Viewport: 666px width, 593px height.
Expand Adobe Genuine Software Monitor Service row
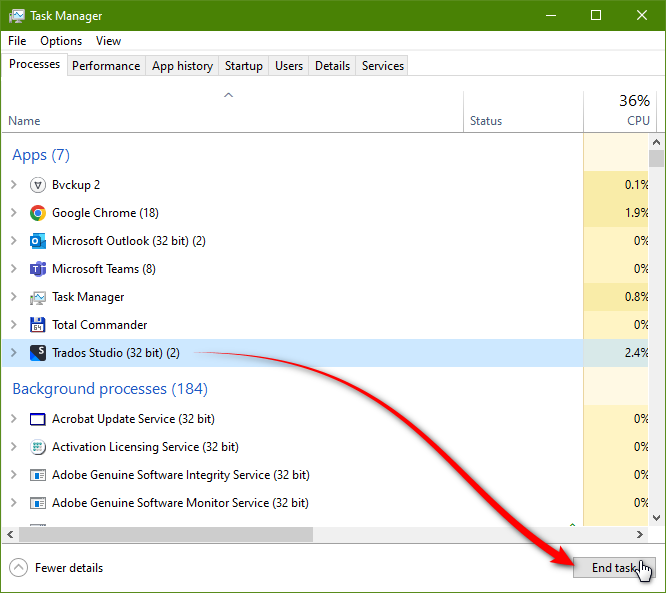point(14,503)
